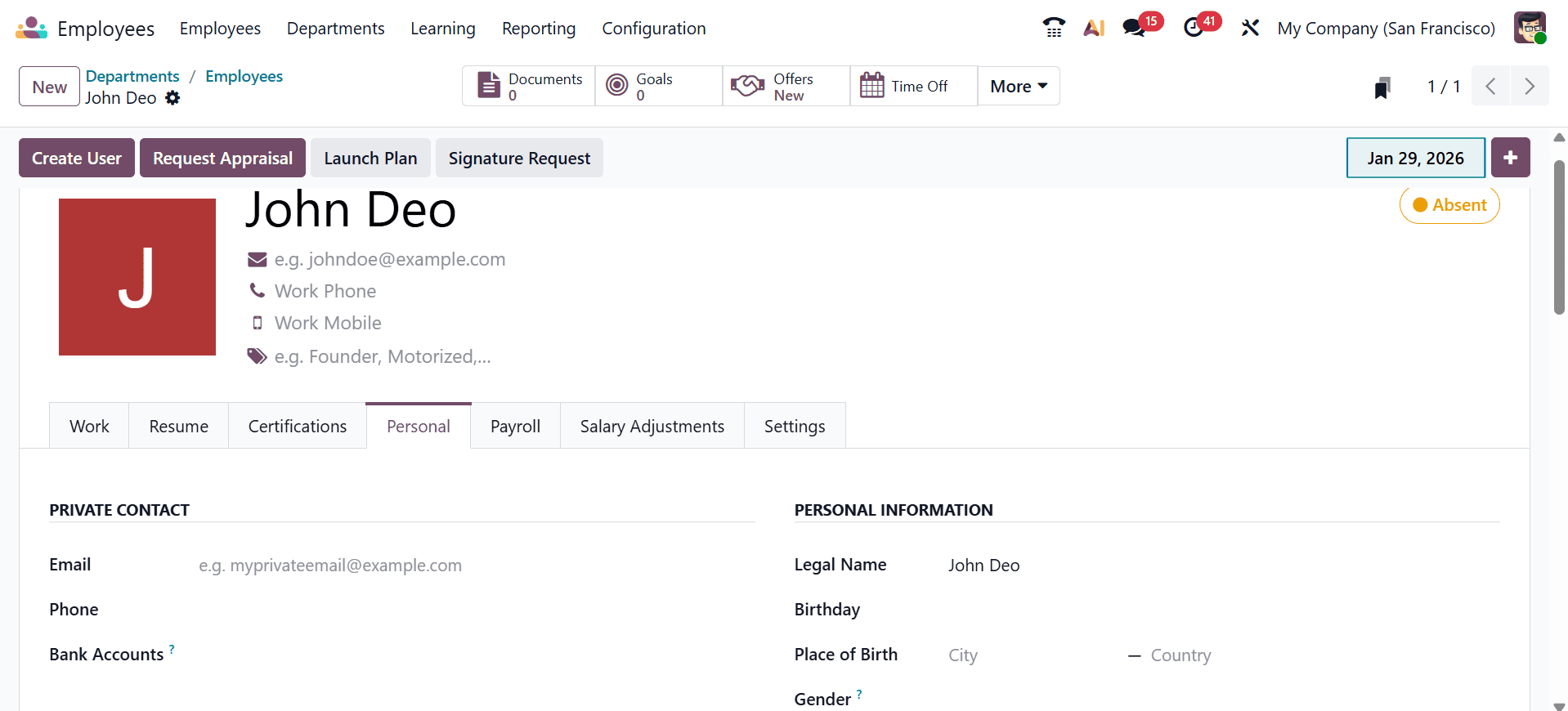Open company switcher My Company (San Francisco)

pos(1387,29)
